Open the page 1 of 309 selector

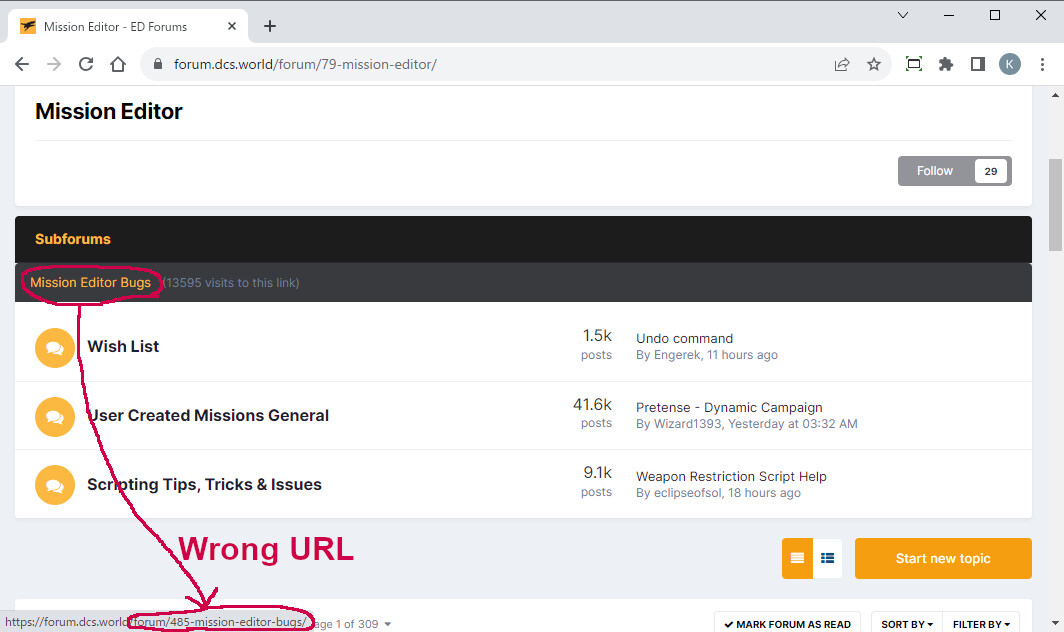click(x=353, y=624)
